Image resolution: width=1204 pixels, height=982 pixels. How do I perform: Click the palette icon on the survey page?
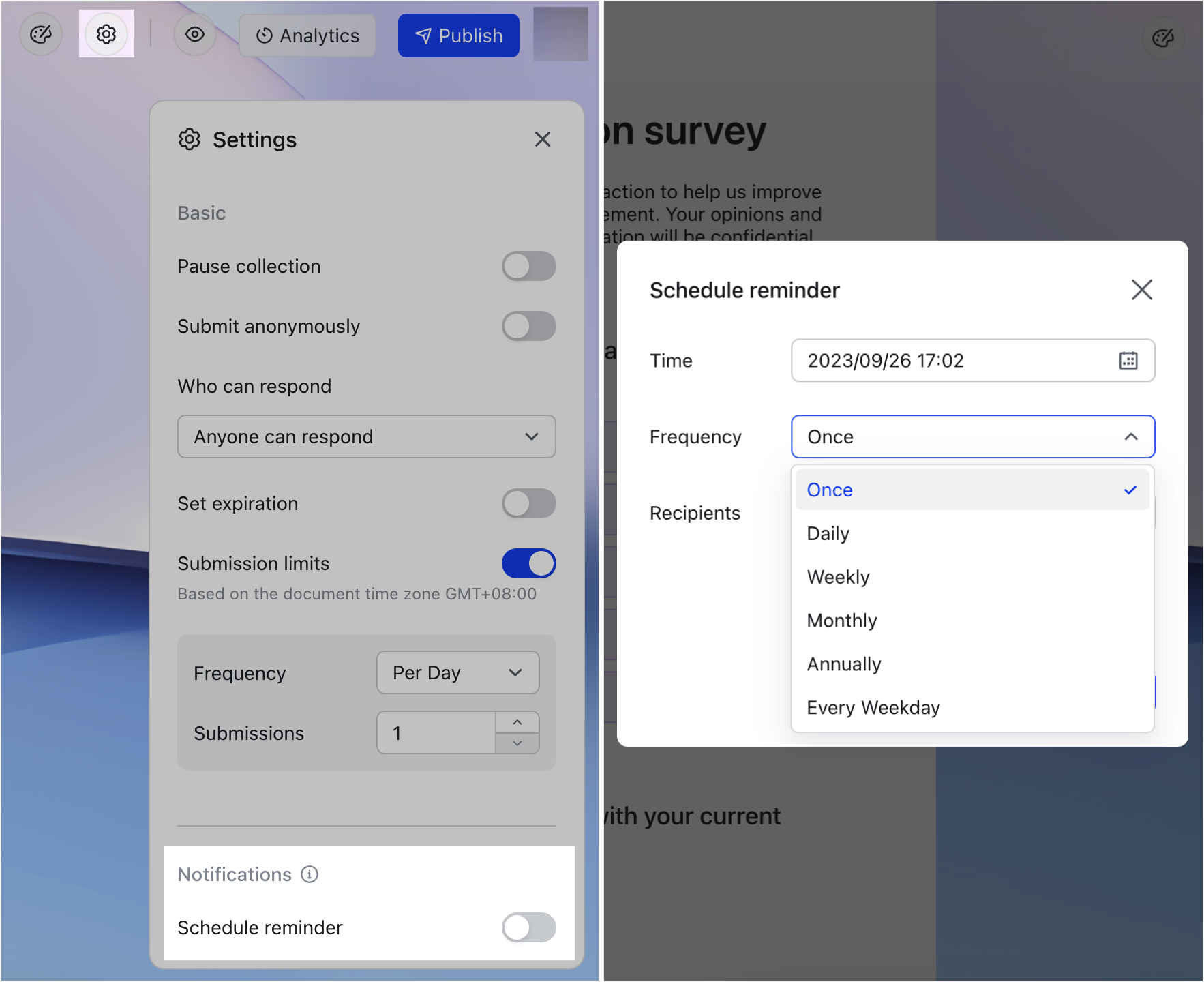coord(1164,38)
